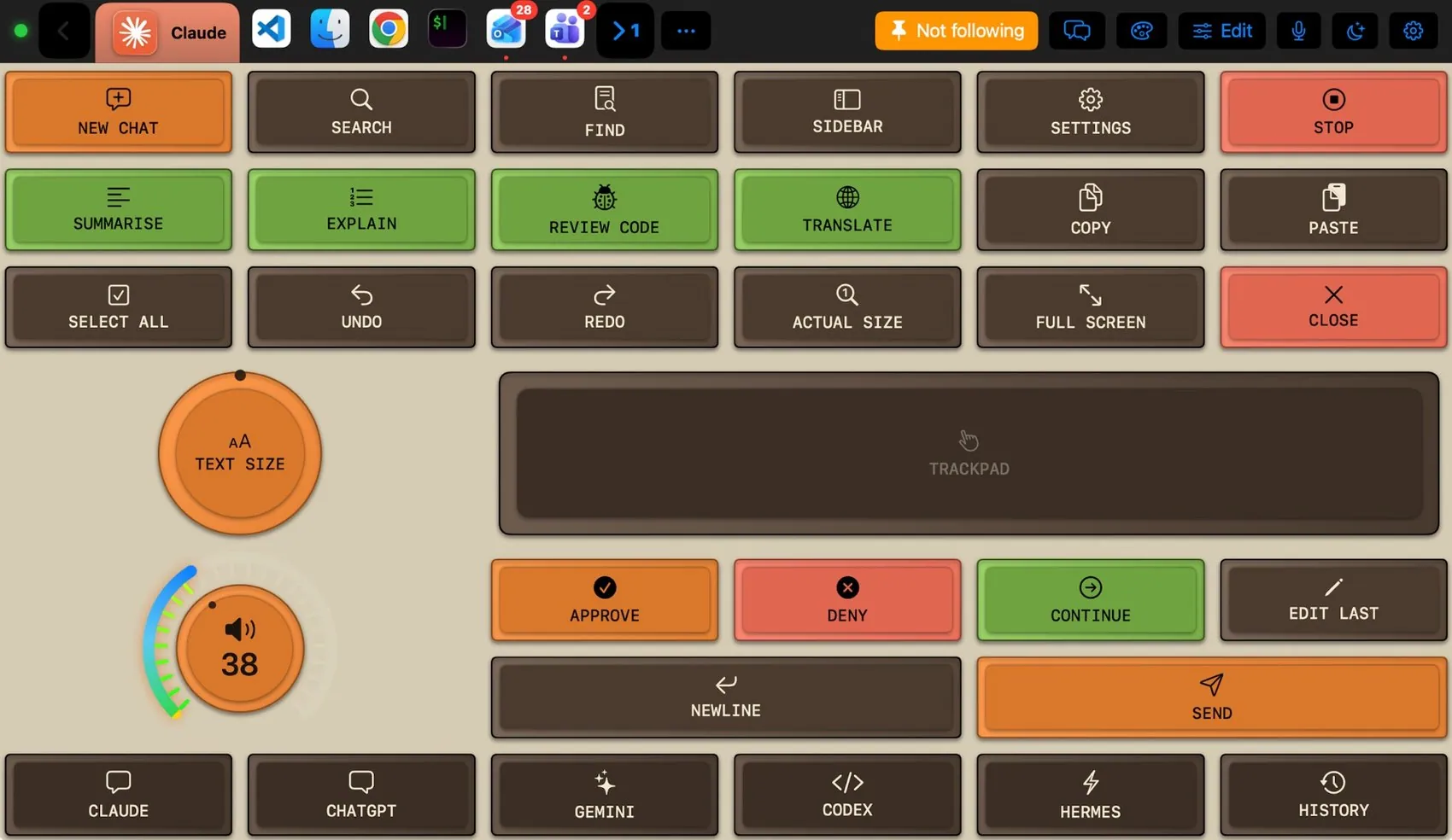Switch to the Gemini key
This screenshot has width=1452, height=840.
coord(605,795)
